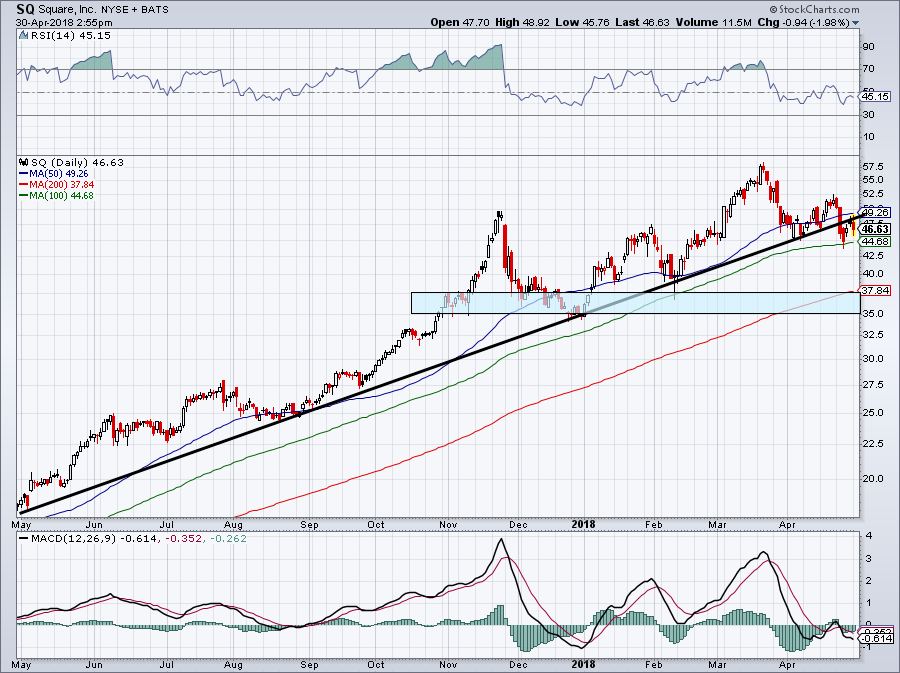Click the 90 level on RSI axis
Screen dimensions: 900x673
coord(868,46)
